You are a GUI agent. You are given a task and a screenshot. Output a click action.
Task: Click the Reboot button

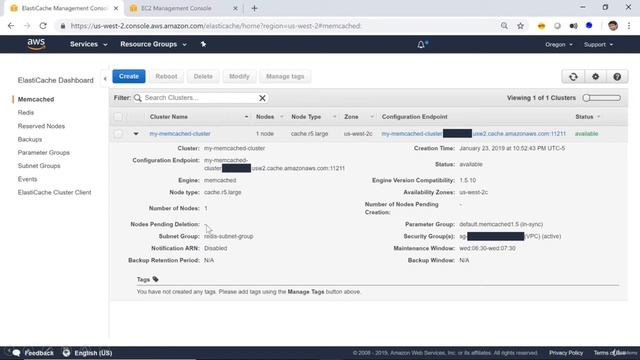coord(166,76)
